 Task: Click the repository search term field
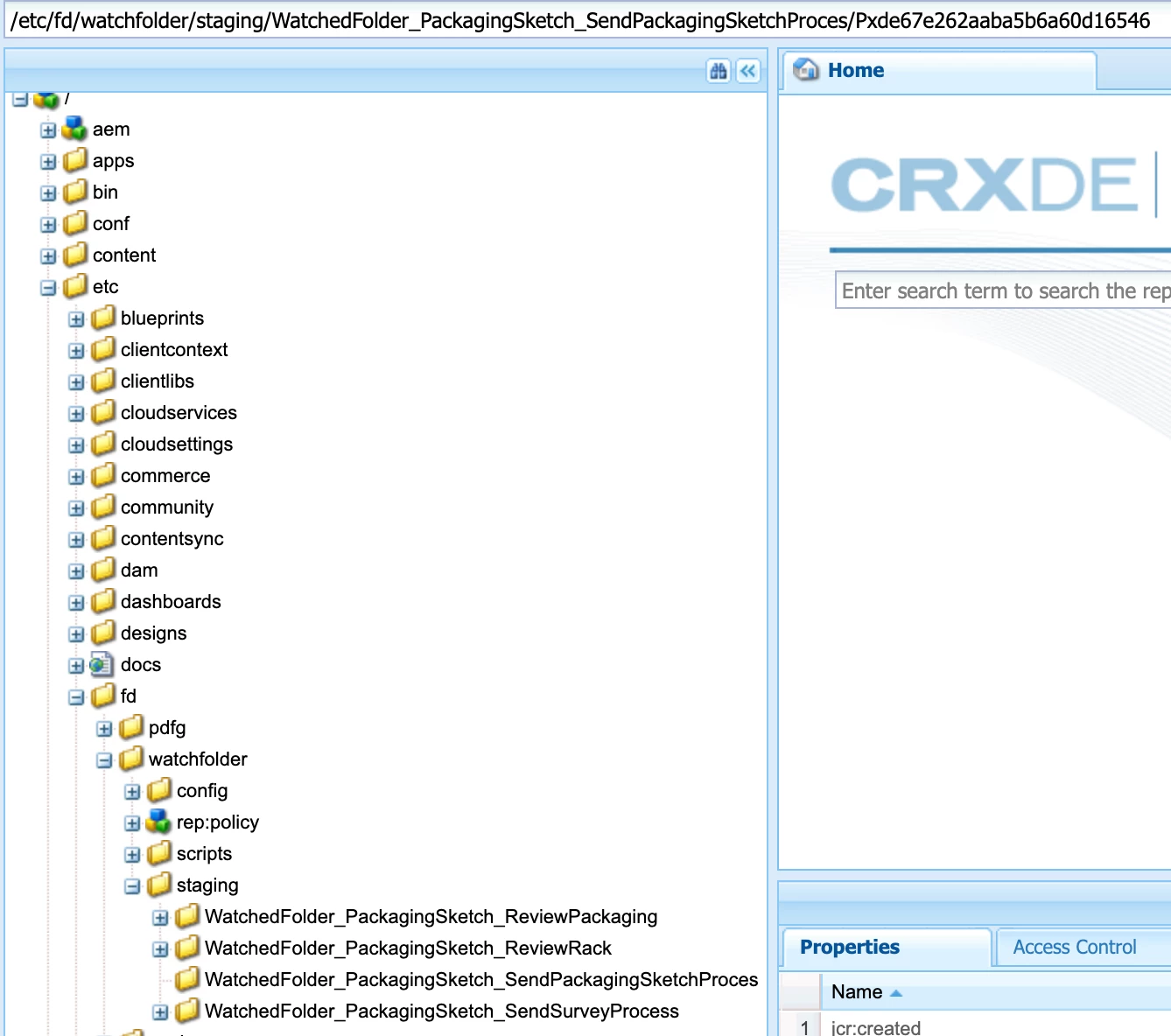(x=1004, y=290)
